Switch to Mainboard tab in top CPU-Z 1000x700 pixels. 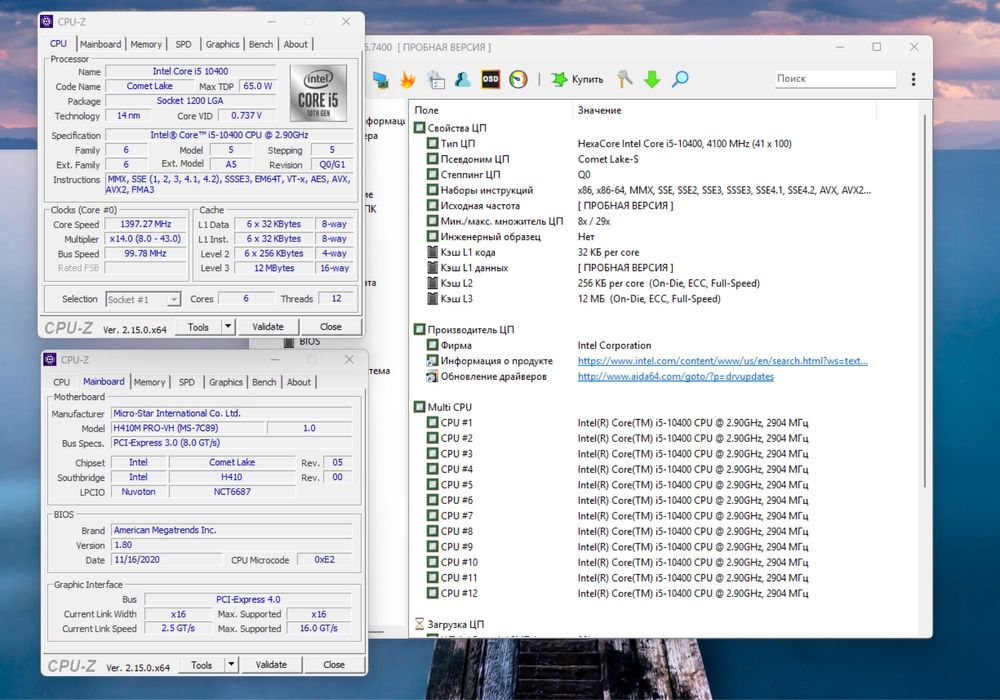(100, 44)
